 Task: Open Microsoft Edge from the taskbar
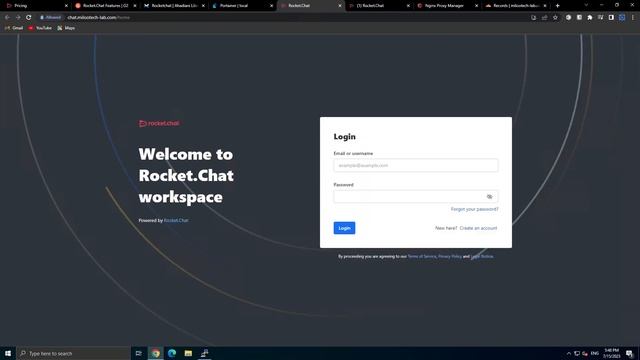click(172, 353)
